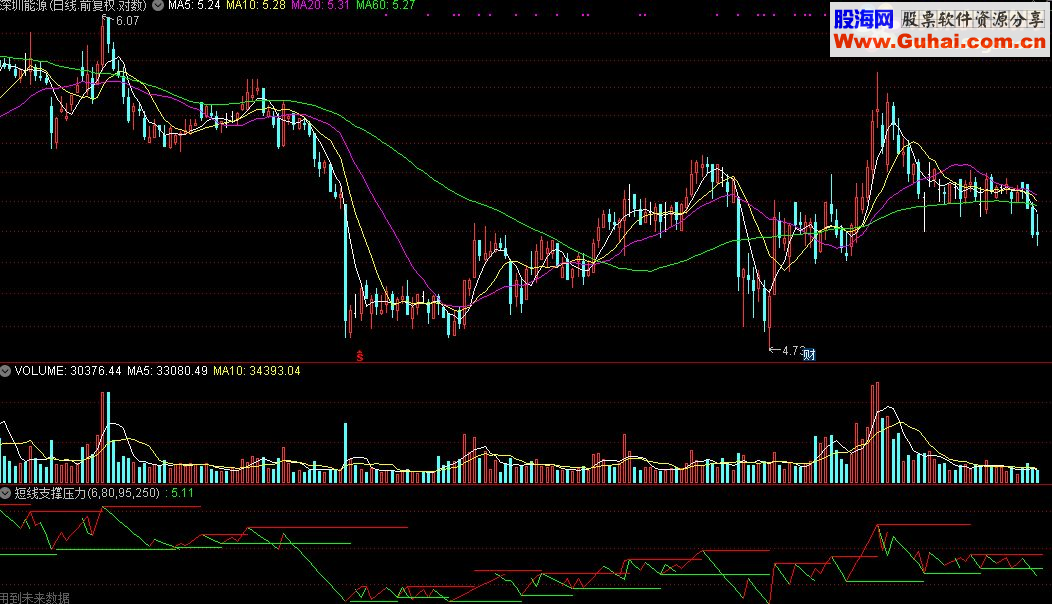Expand the main chart indicator dropdown arrow
1052x604 pixels.
pyautogui.click(x=158, y=5)
